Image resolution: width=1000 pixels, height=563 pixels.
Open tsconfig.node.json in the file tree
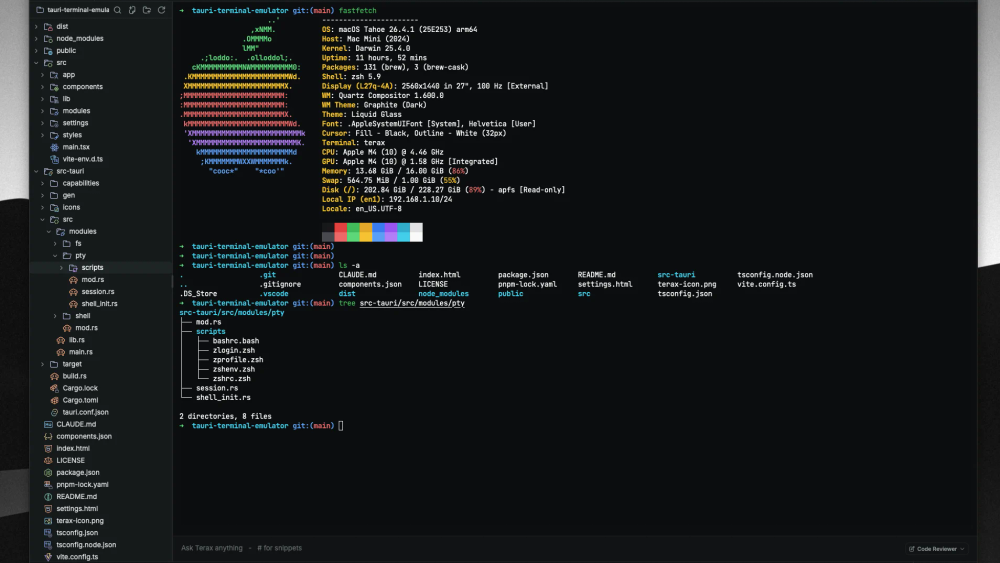[x=86, y=545]
